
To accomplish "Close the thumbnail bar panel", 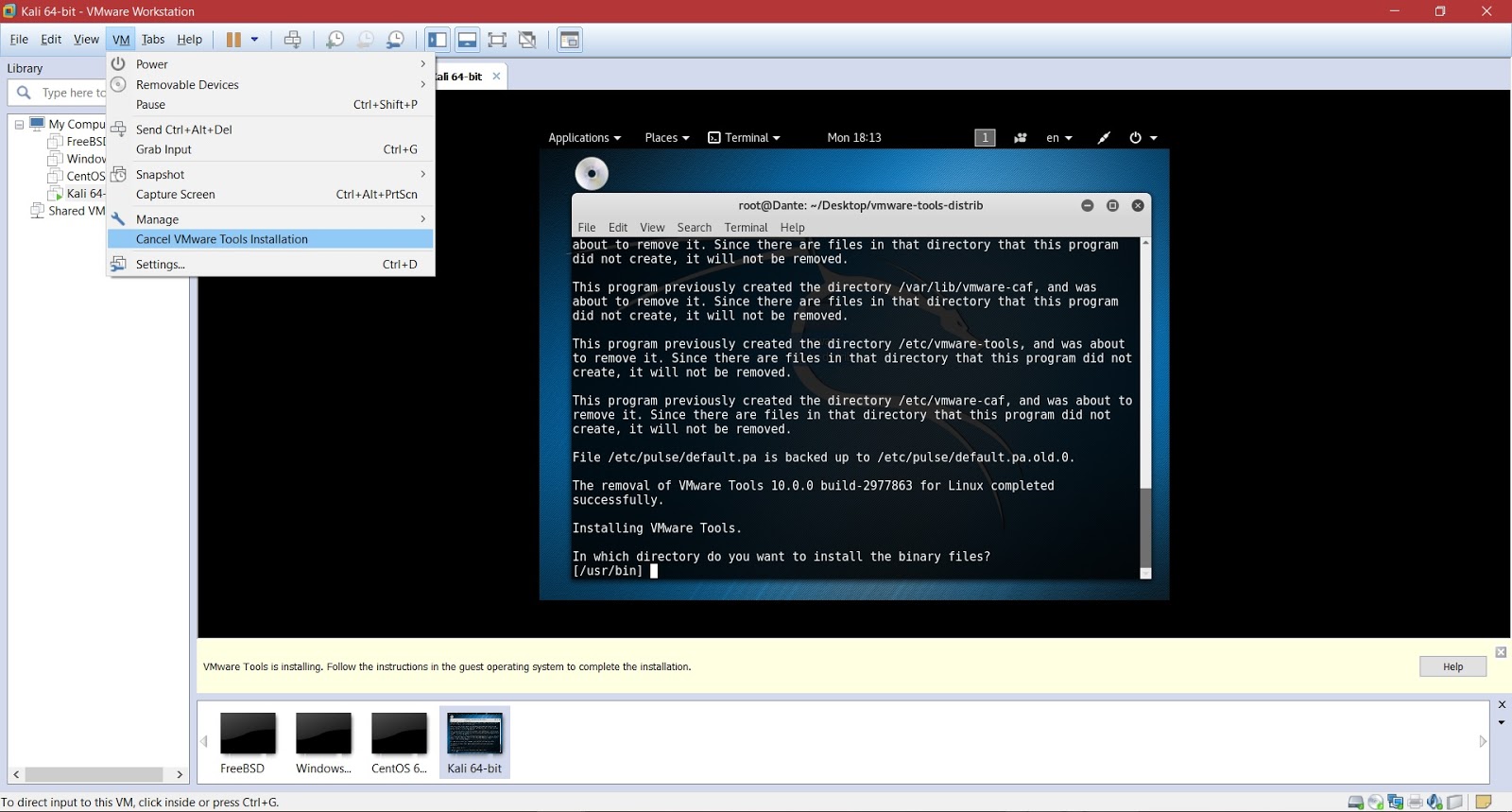I will [1502, 705].
